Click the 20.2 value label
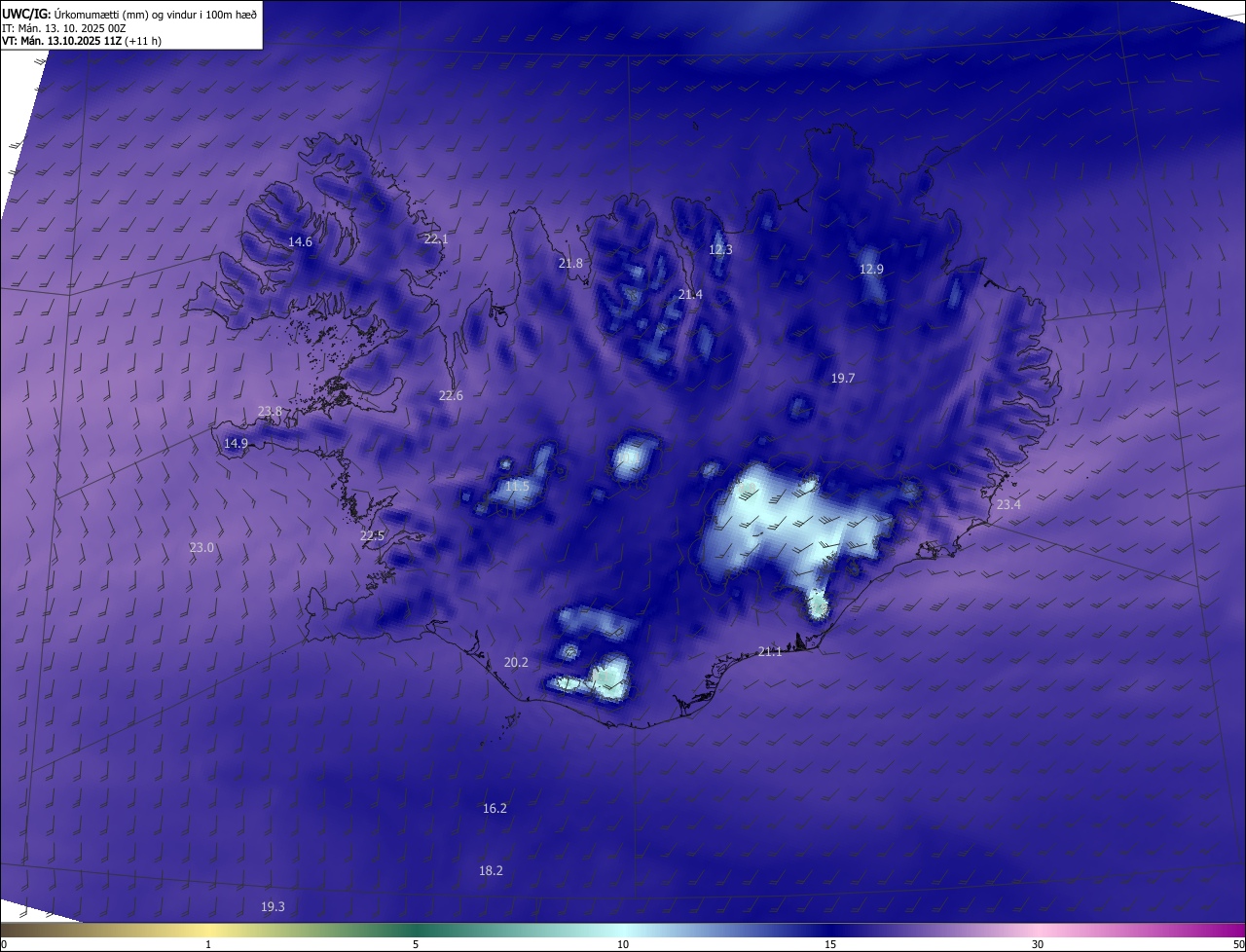Image resolution: width=1246 pixels, height=952 pixels. click(x=516, y=662)
